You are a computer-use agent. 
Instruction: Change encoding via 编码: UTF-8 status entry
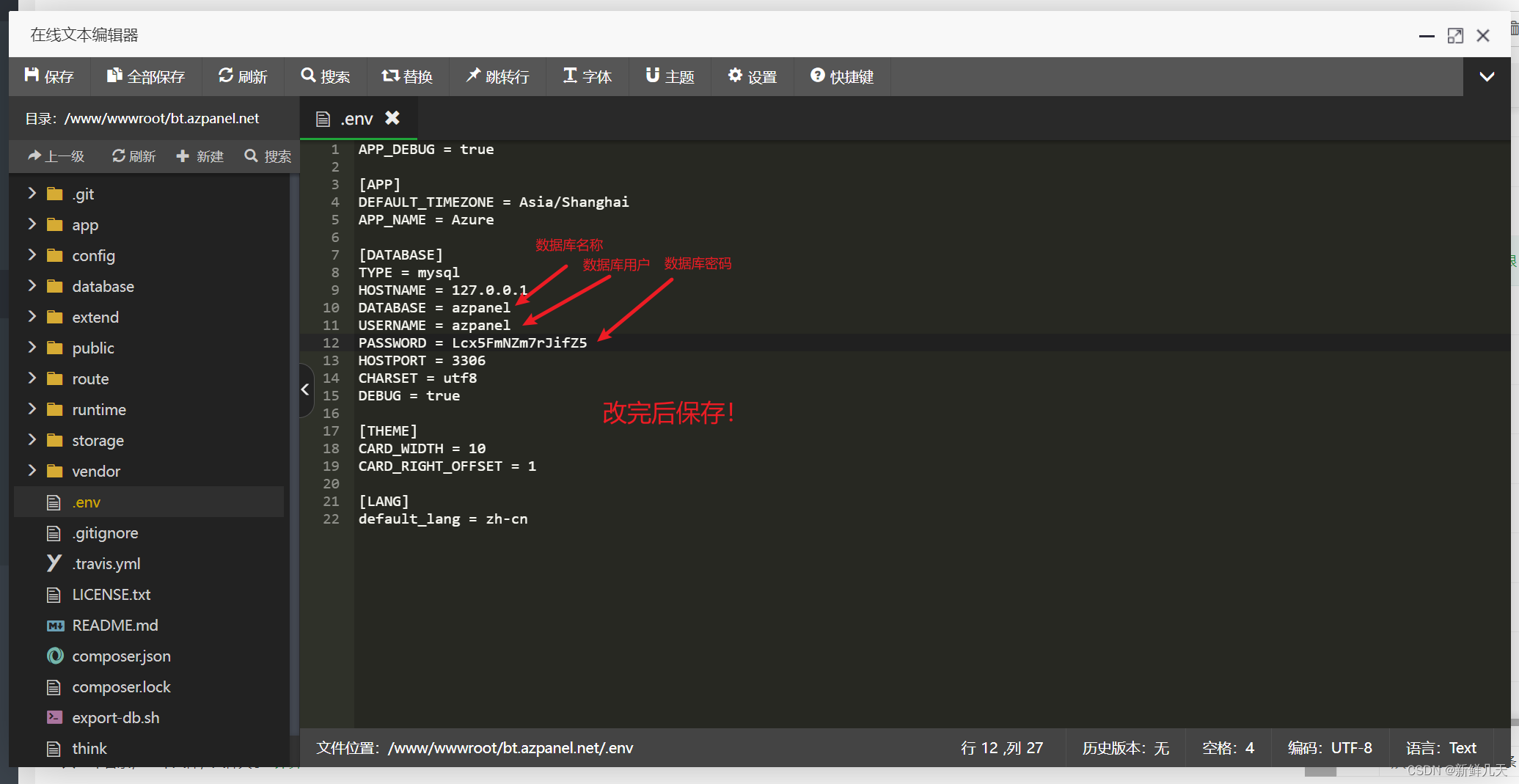[1330, 748]
